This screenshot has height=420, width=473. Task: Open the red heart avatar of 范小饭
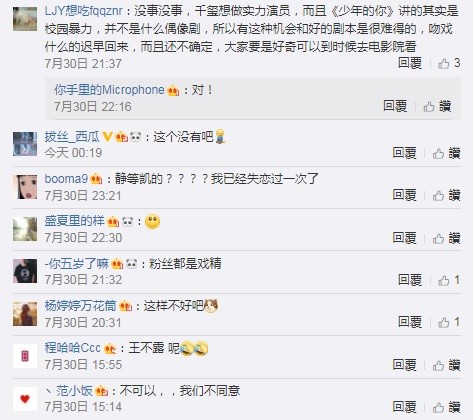point(25,399)
